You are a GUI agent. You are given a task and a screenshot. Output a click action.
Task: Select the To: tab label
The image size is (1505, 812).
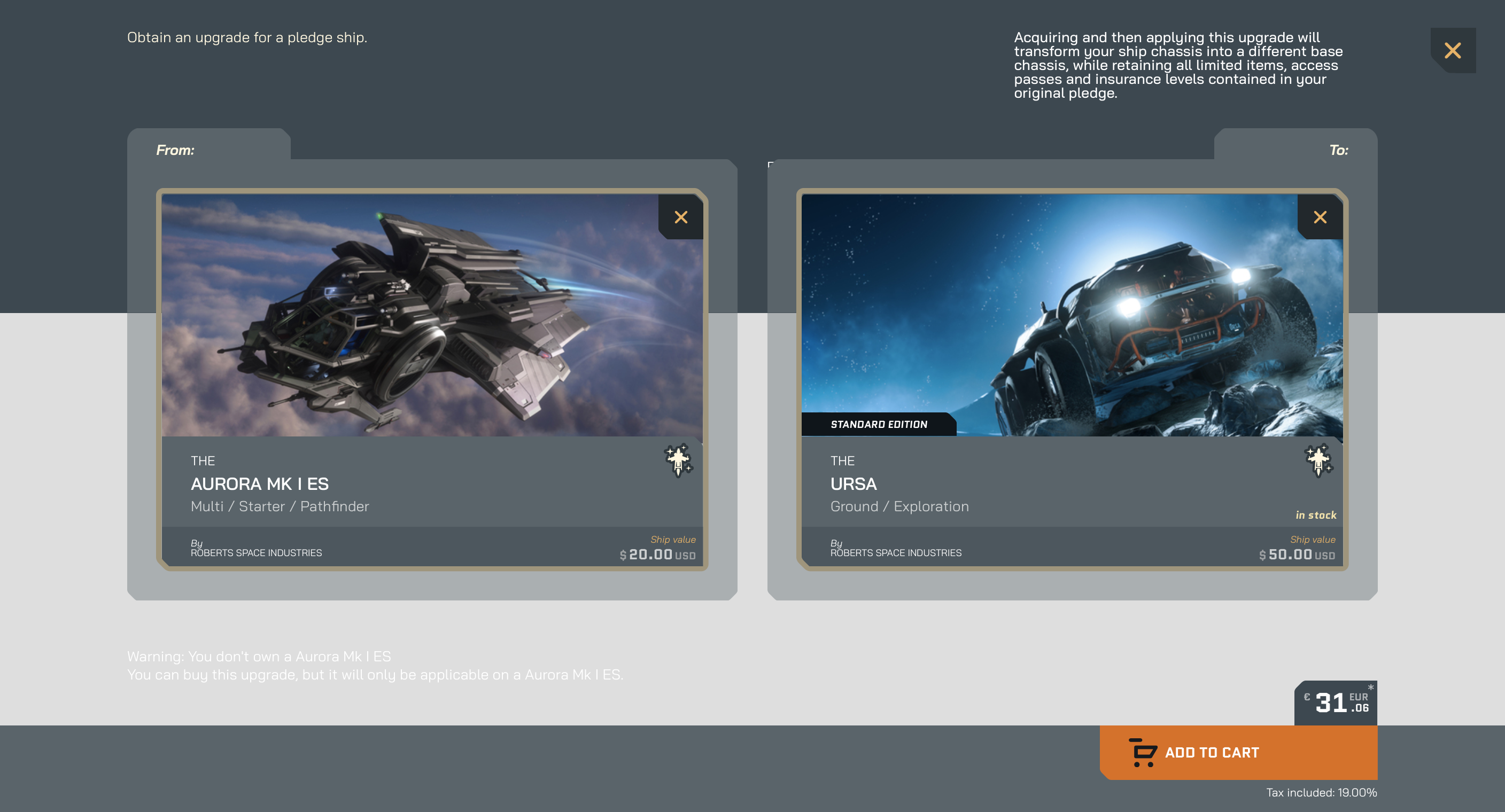pos(1338,150)
